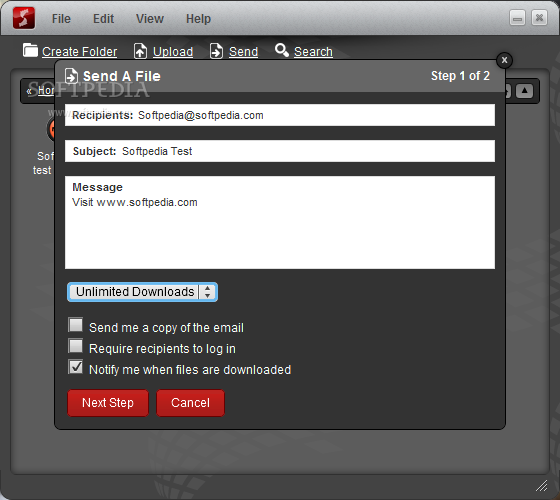Viewport: 560px width, 500px height.
Task: Click the Send A File title icon
Action: click(x=71, y=76)
